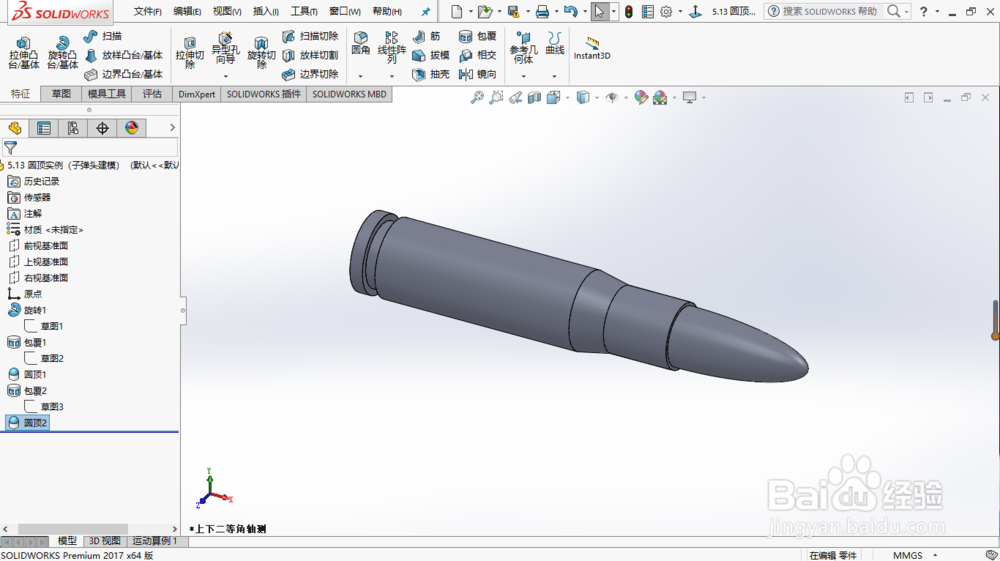1000x561 pixels.
Task: Open the FeatureManager design tree tab
Action: 15,128
